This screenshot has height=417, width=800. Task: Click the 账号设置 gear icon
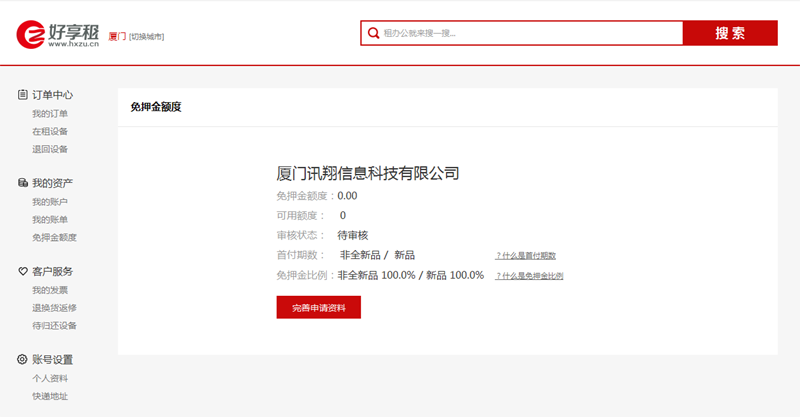[22, 359]
